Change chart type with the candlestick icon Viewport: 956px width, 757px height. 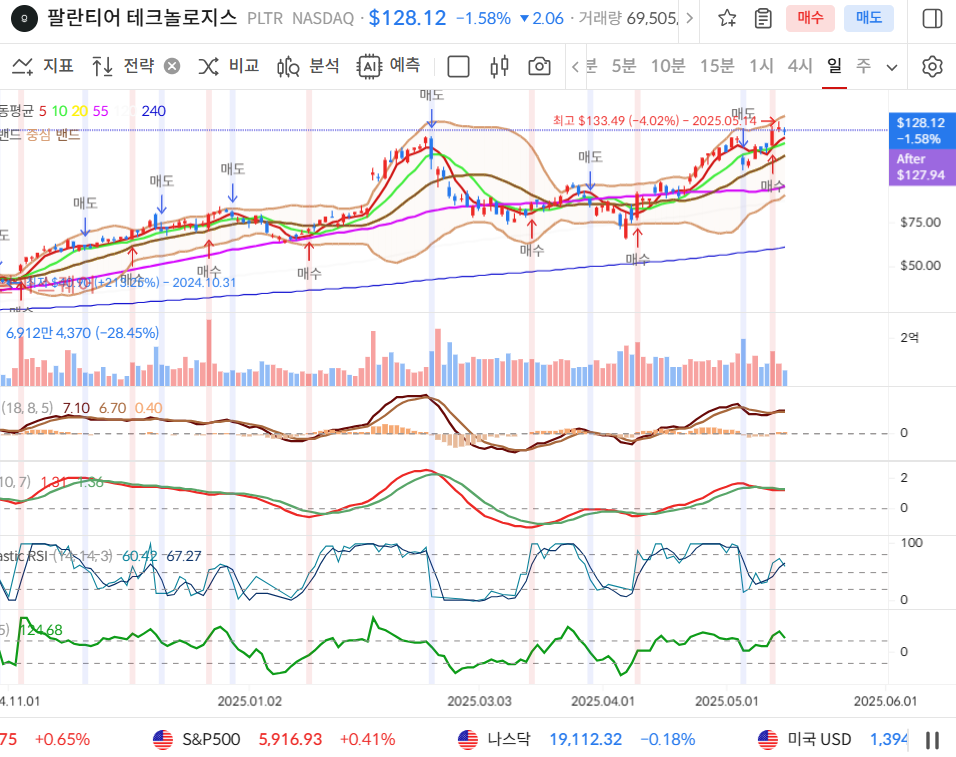click(x=499, y=66)
